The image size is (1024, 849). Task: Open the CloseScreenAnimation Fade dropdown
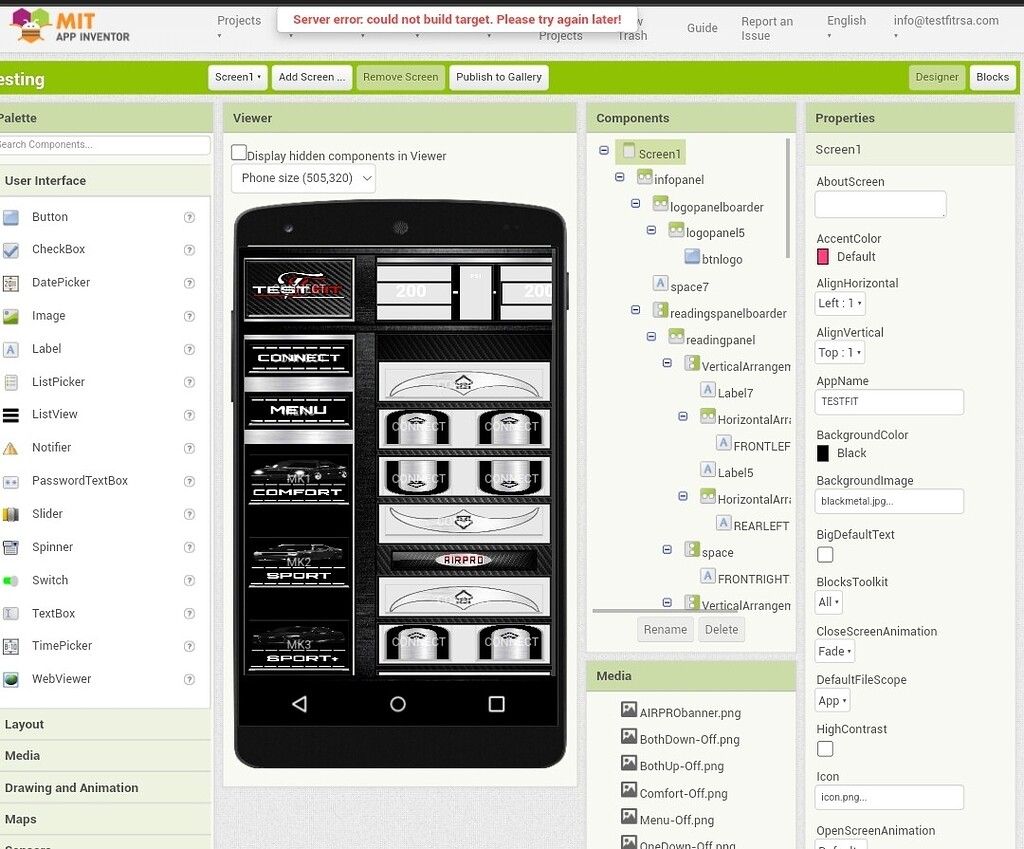pyautogui.click(x=834, y=651)
